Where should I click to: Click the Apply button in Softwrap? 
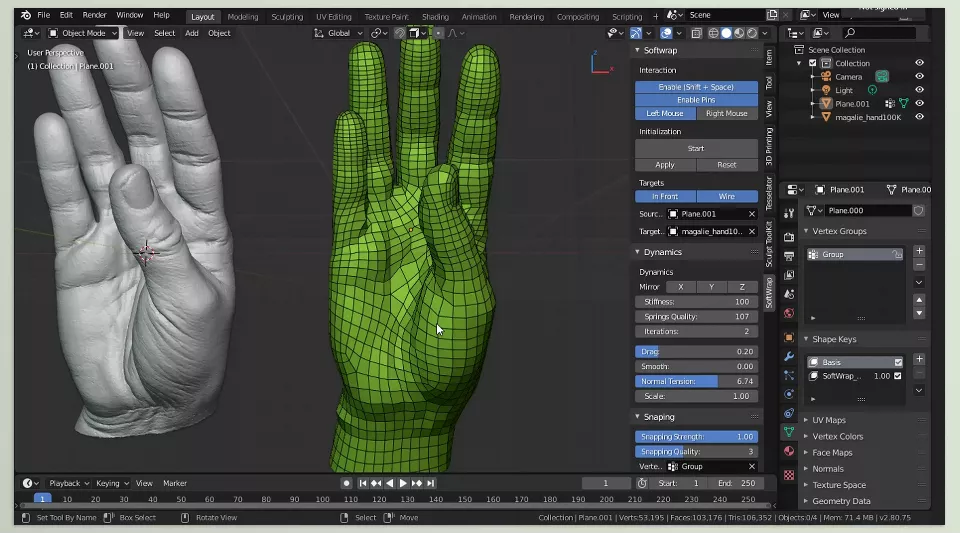coord(665,165)
